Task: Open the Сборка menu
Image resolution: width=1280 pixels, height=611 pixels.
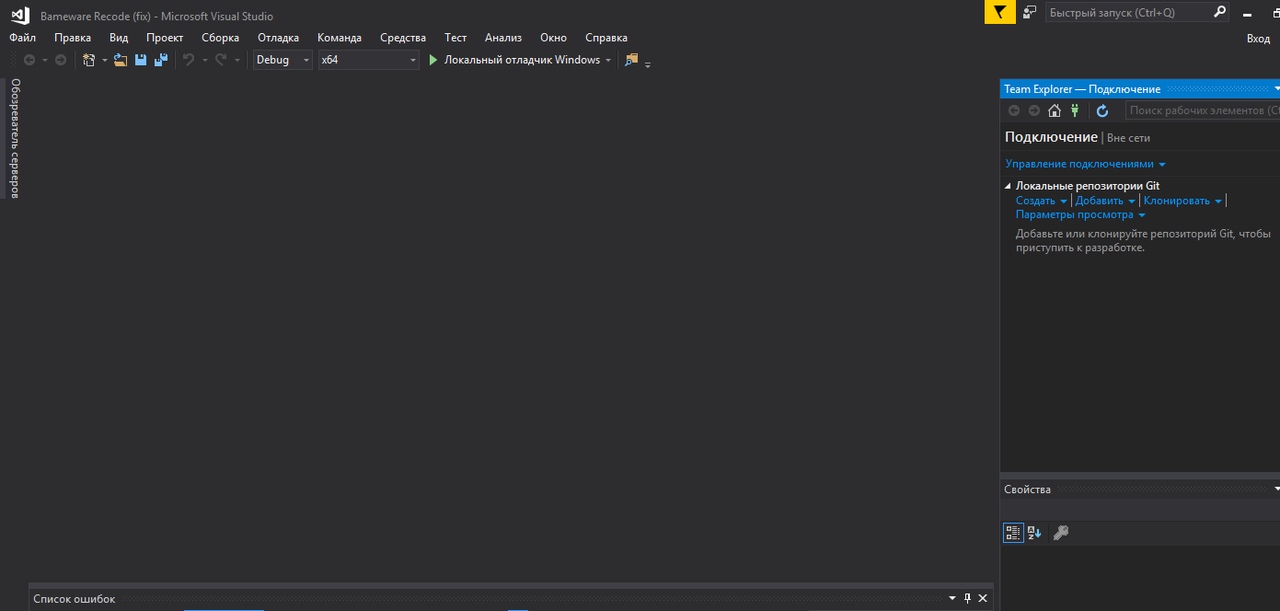Action: pos(220,38)
